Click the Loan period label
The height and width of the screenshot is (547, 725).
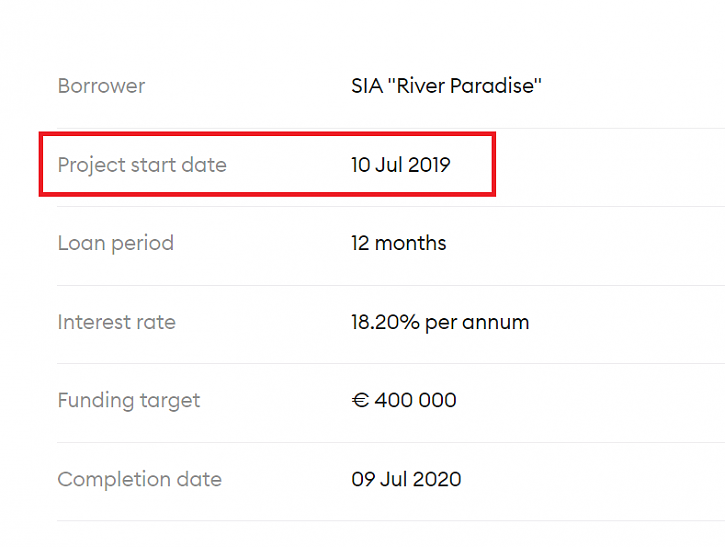pyautogui.click(x=116, y=244)
